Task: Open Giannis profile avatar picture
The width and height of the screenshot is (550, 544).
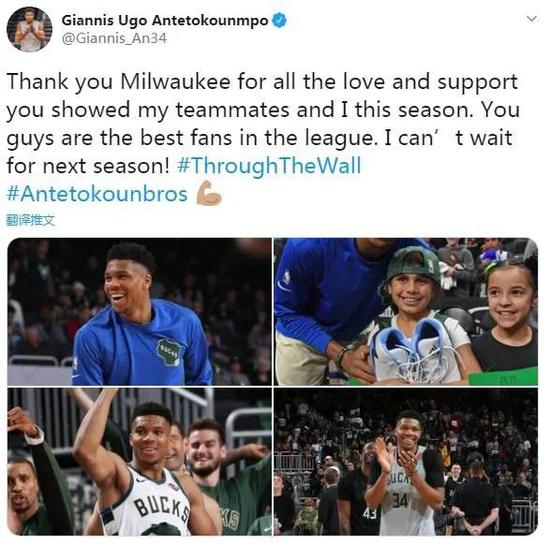Action: pos(29,29)
